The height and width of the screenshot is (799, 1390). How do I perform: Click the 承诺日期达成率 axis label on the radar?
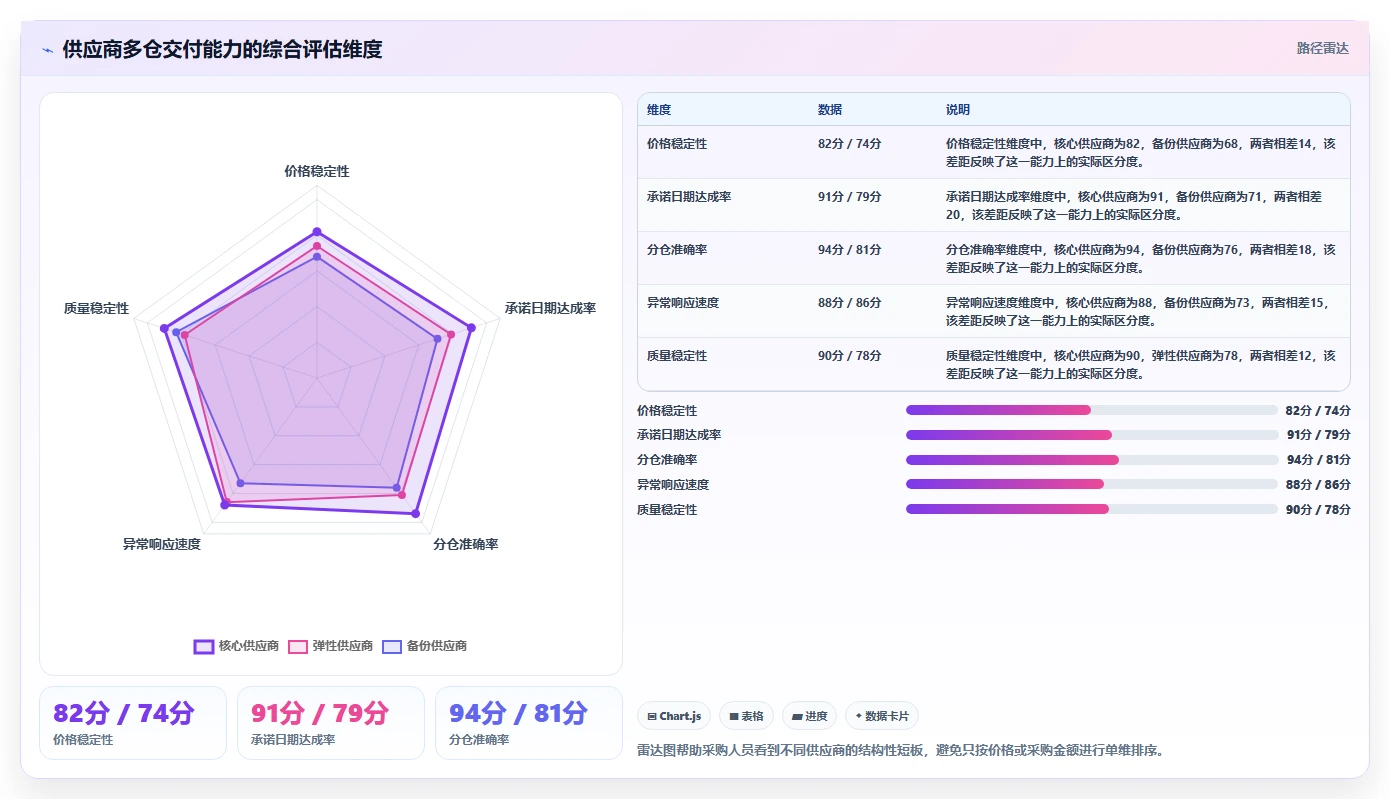pos(550,309)
